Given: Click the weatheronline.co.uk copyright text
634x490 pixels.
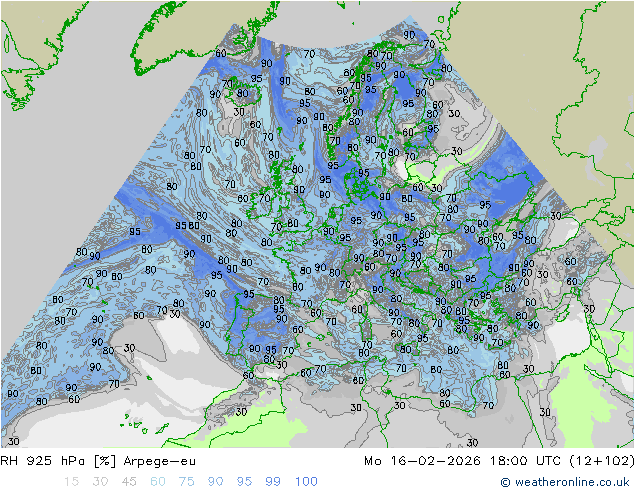Looking at the screenshot, I should tap(565, 482).
